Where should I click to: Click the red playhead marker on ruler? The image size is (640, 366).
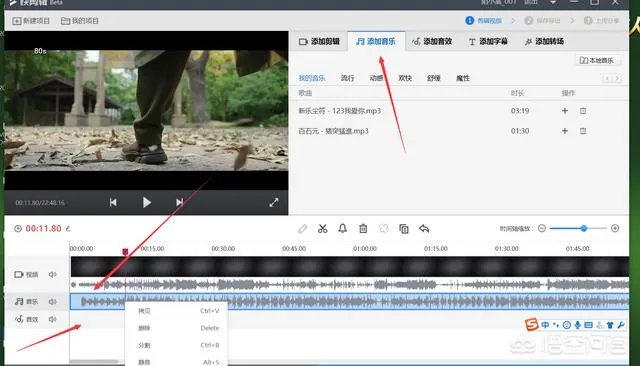(x=125, y=252)
